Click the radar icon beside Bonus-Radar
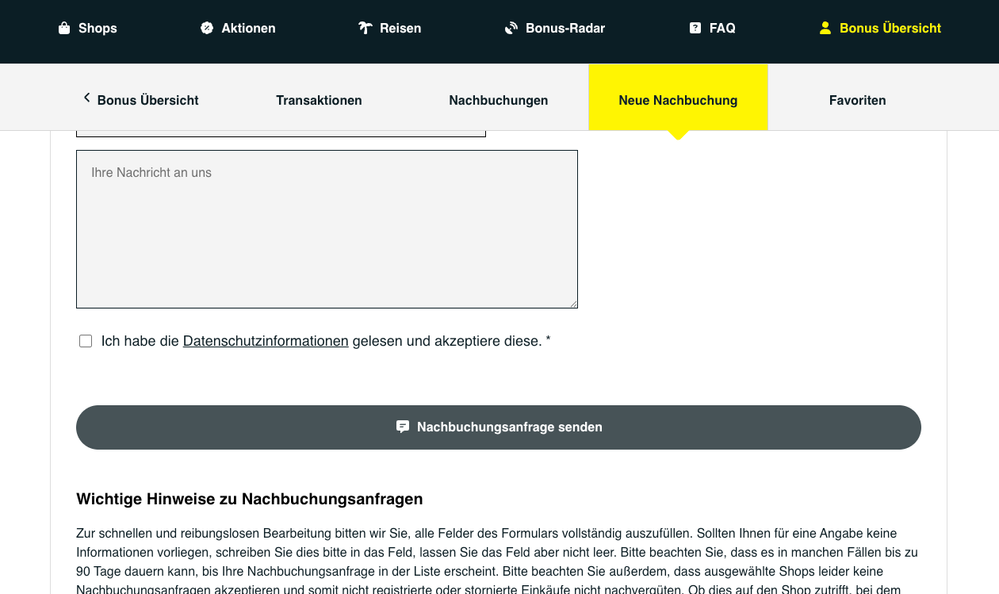999x594 pixels. click(x=511, y=28)
